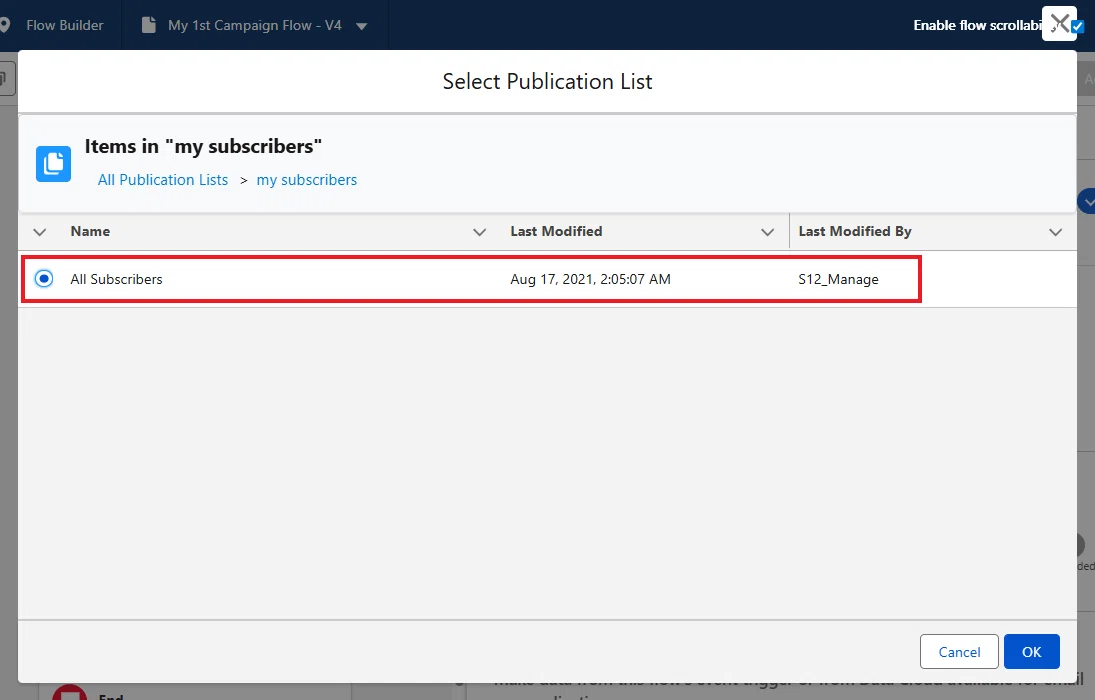Cancel the publication list selection
Image resolution: width=1095 pixels, height=700 pixels.
click(959, 652)
